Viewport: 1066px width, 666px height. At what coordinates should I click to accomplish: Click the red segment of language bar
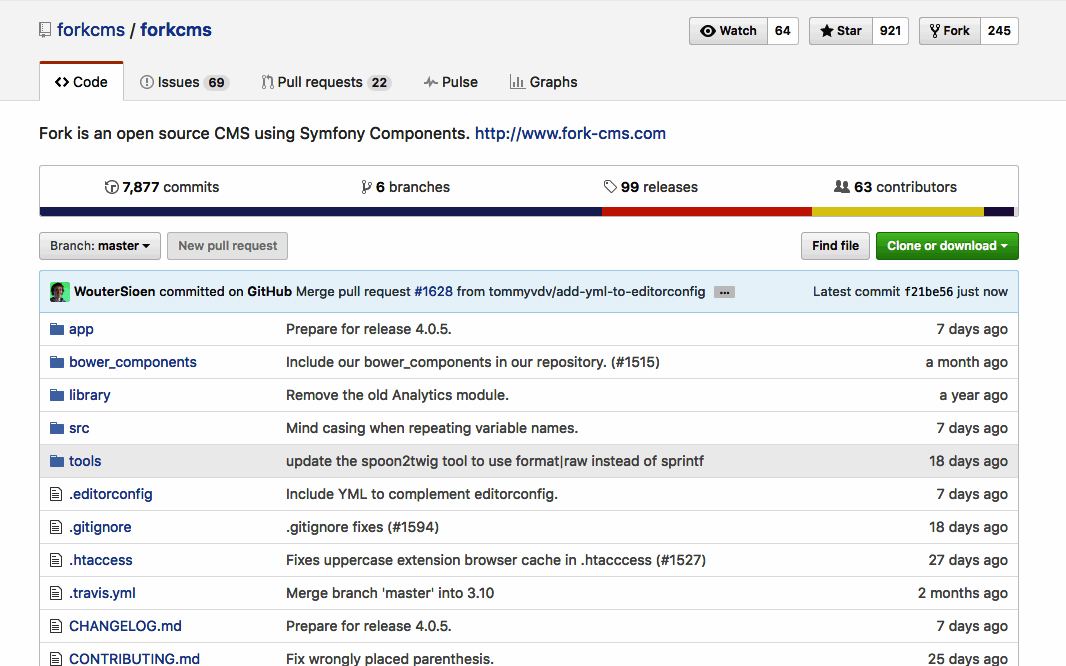coord(706,212)
